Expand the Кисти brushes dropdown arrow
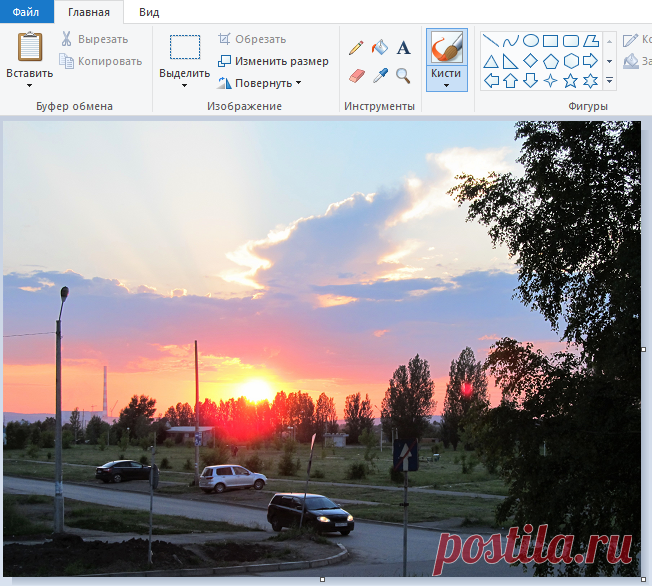The image size is (652, 586). [x=446, y=85]
